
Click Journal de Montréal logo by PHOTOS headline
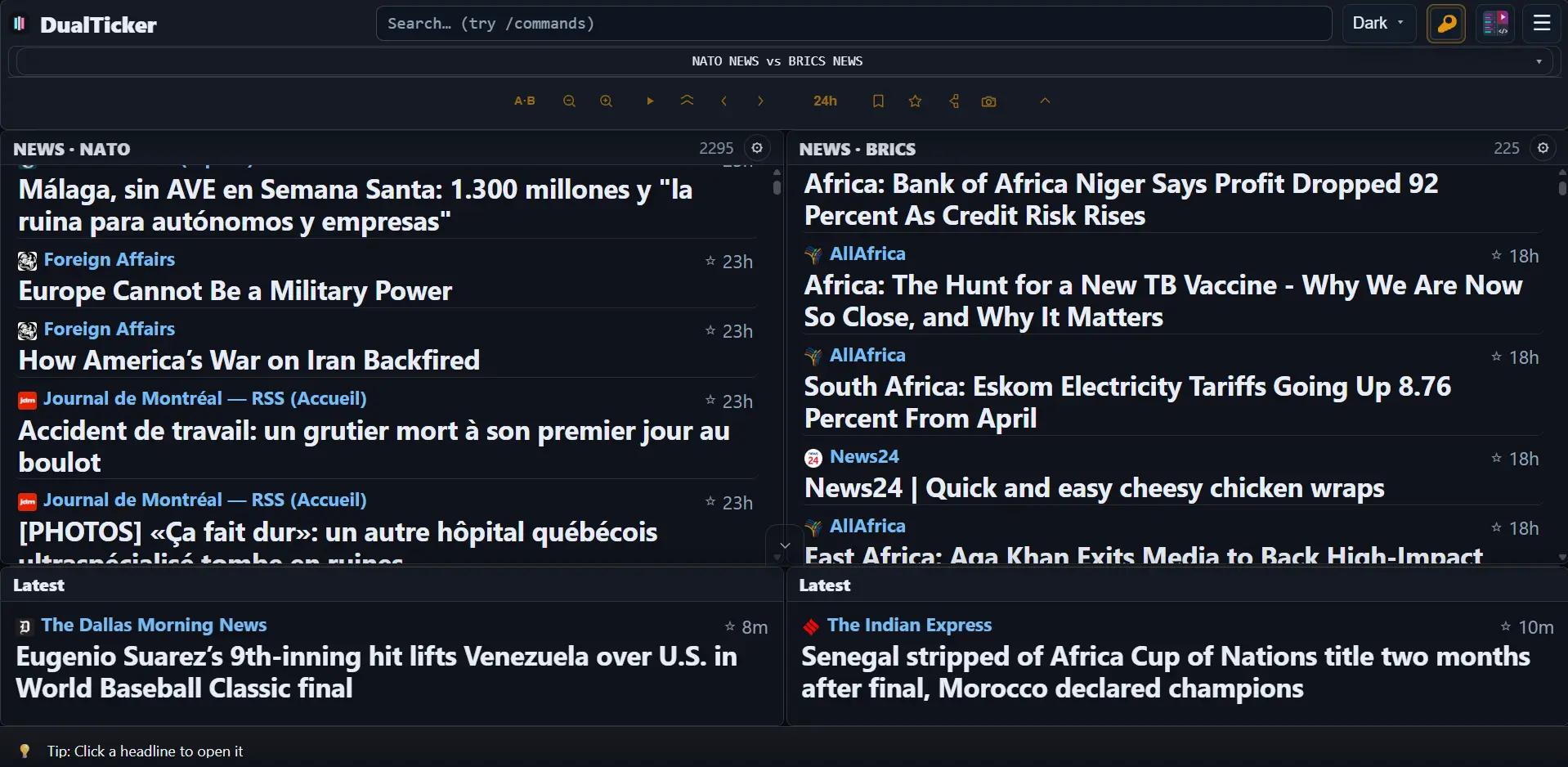click(x=27, y=501)
